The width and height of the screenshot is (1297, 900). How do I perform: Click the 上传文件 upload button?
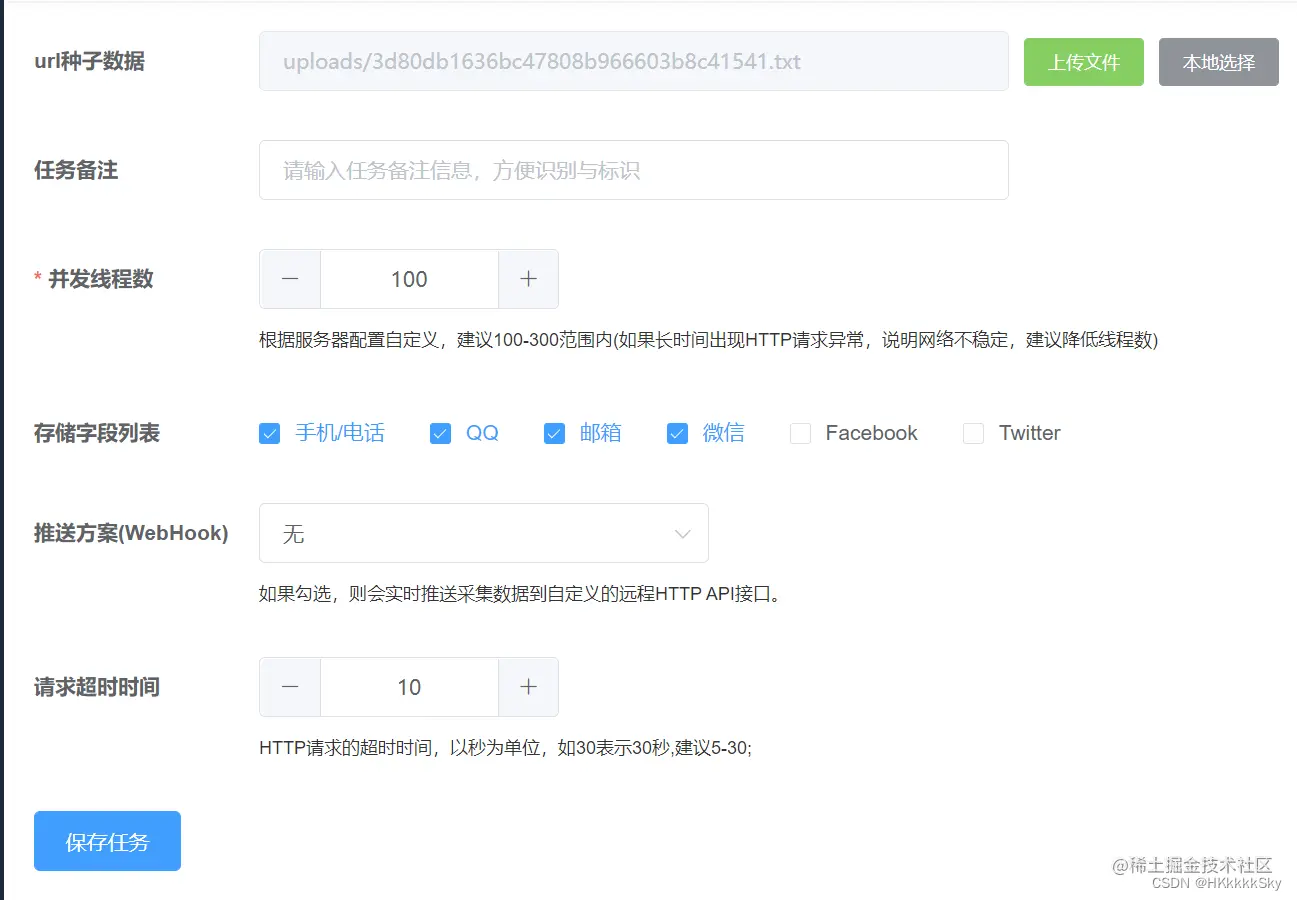pos(1083,61)
